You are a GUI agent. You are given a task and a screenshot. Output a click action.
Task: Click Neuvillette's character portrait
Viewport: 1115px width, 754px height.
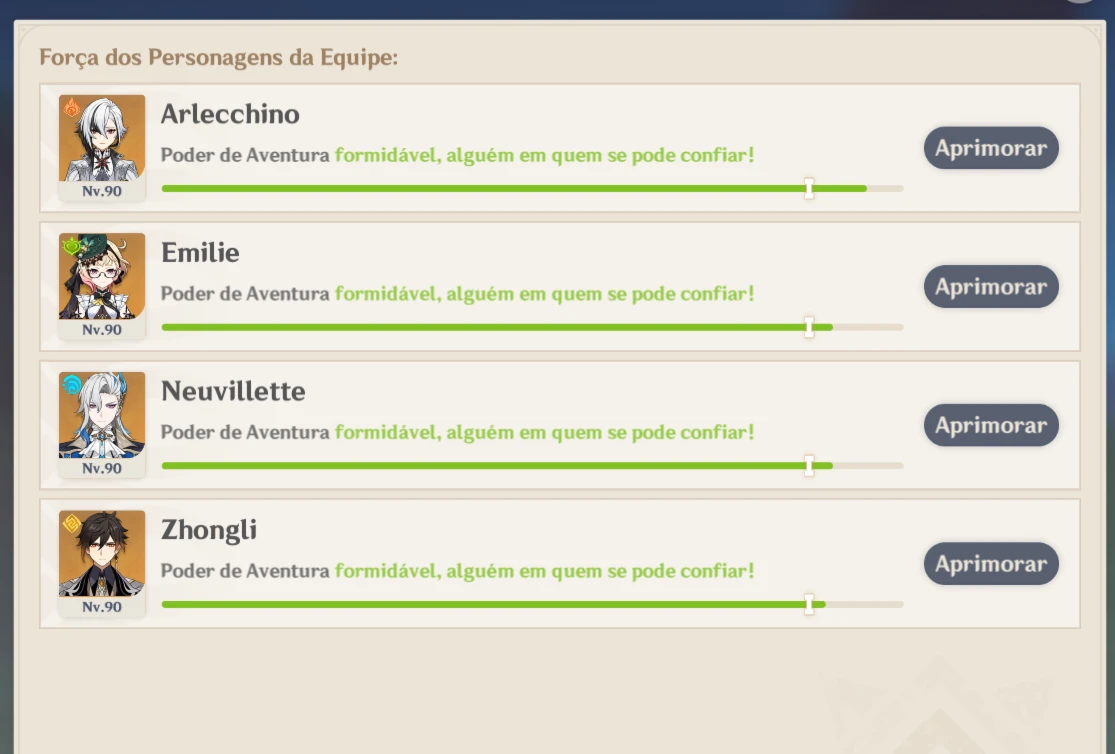tap(102, 415)
